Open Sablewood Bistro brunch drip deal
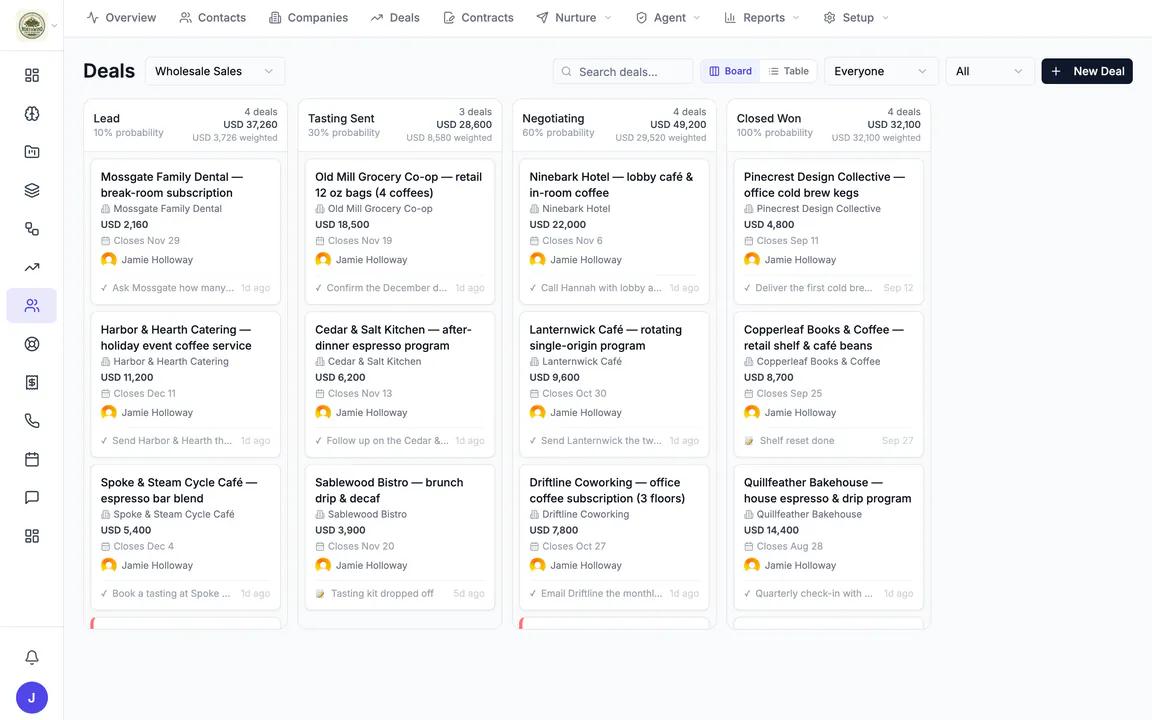The width and height of the screenshot is (1152, 720). pos(400,537)
